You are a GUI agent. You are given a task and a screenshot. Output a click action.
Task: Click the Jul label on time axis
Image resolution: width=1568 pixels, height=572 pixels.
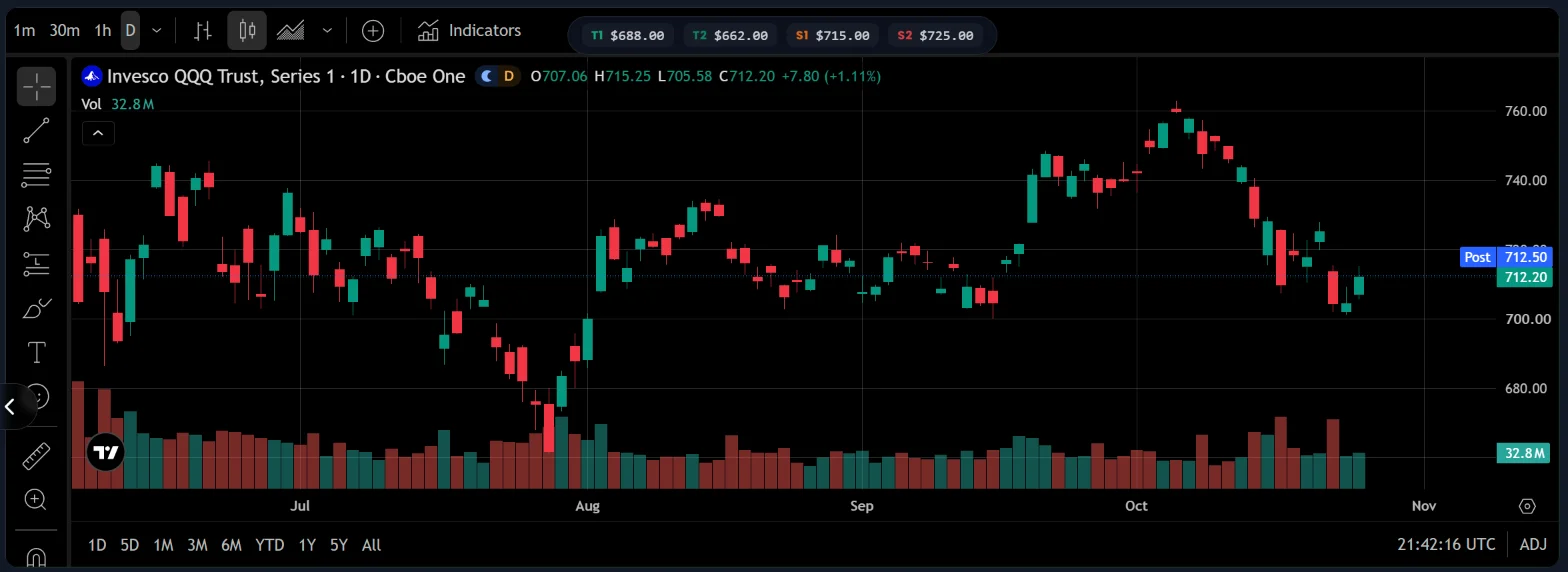pyautogui.click(x=300, y=506)
